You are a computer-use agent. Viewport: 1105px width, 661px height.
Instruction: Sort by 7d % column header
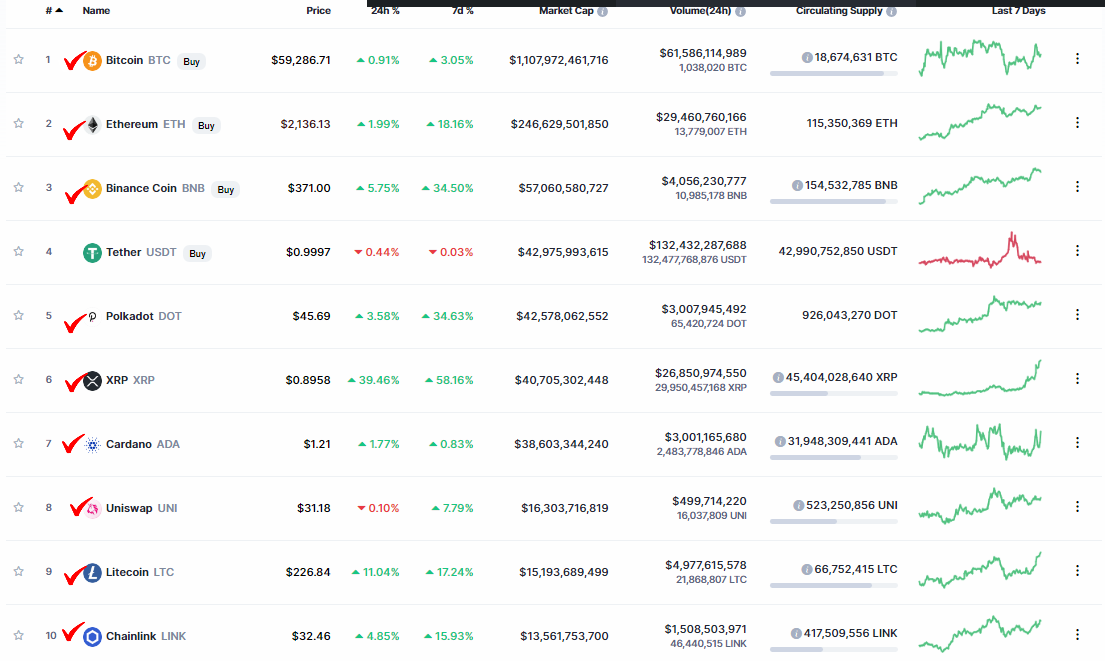(462, 11)
